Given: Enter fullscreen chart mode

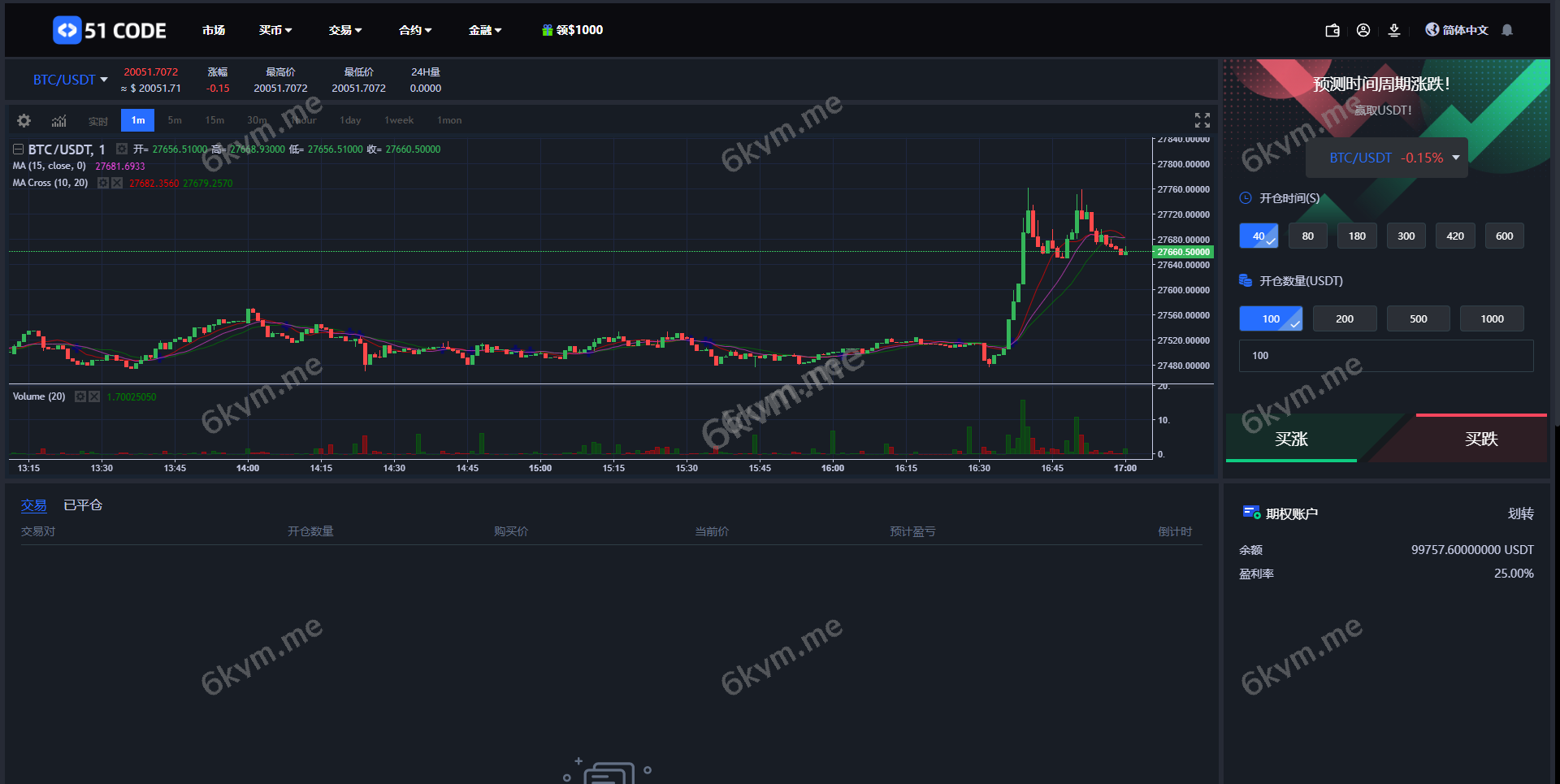Looking at the screenshot, I should tap(1202, 120).
